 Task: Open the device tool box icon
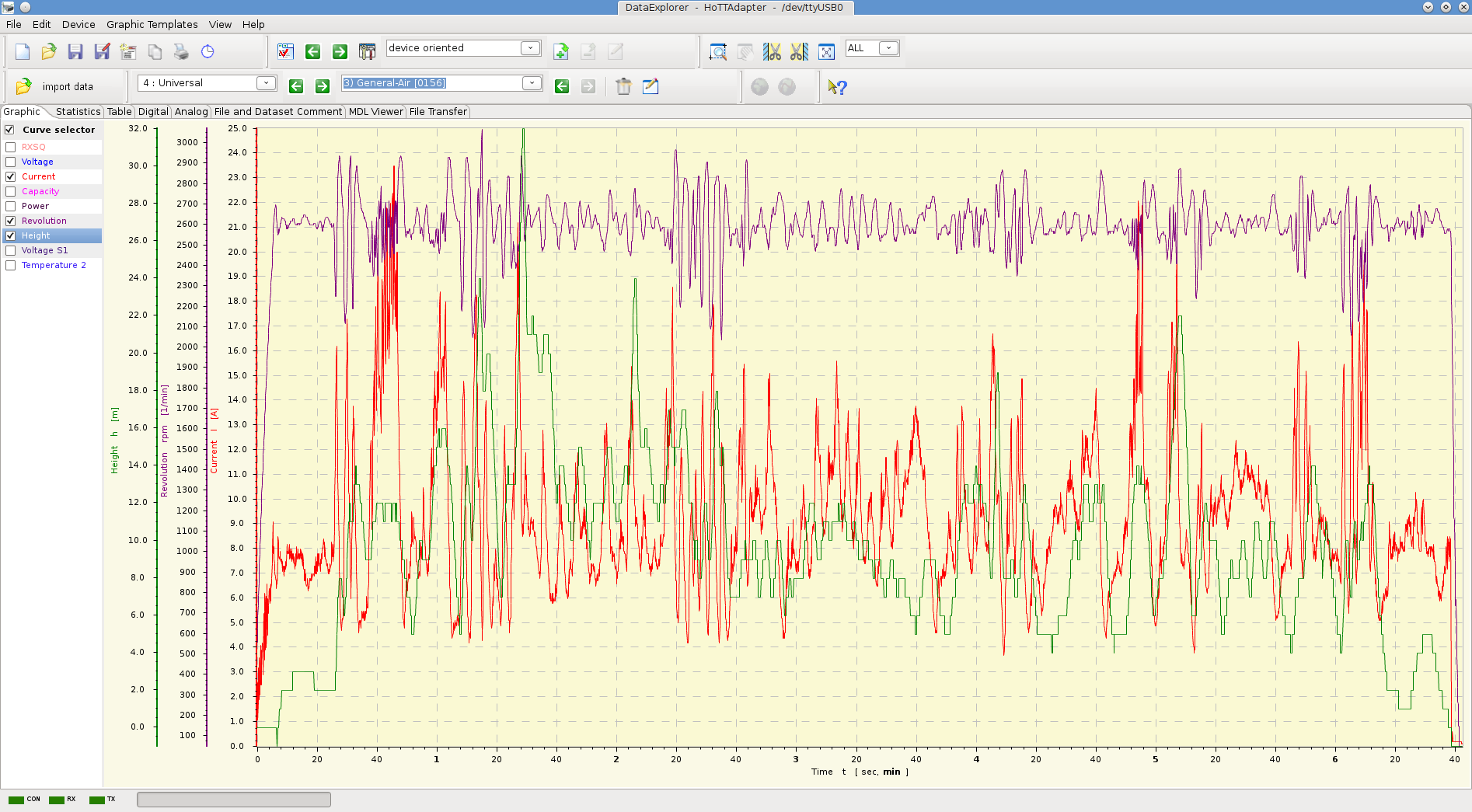click(x=367, y=52)
